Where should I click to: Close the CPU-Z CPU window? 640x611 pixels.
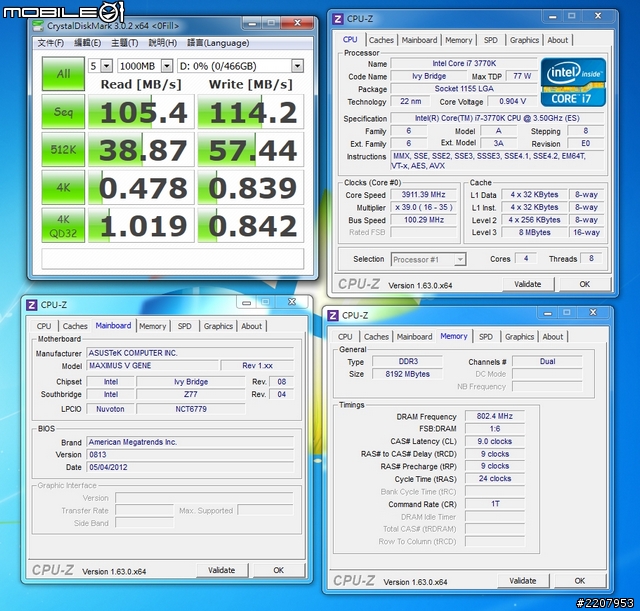coord(598,16)
